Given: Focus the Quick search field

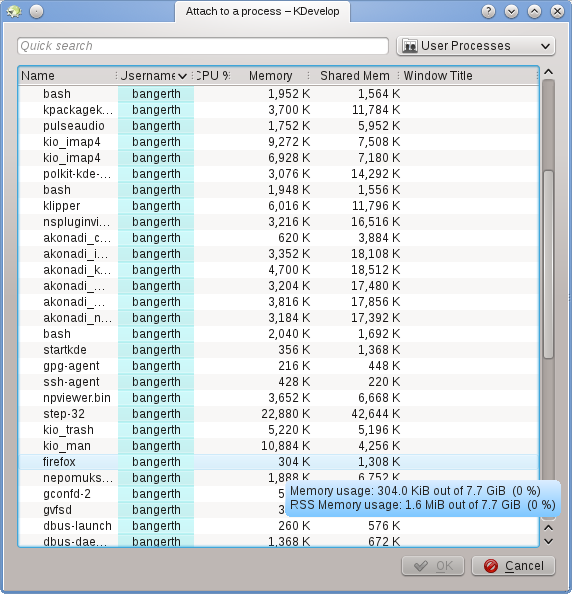Looking at the screenshot, I should point(203,46).
